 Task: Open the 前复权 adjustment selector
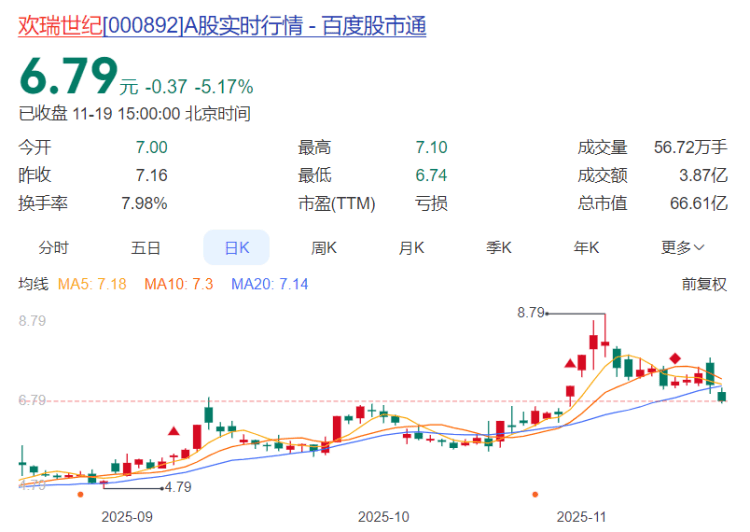point(704,284)
